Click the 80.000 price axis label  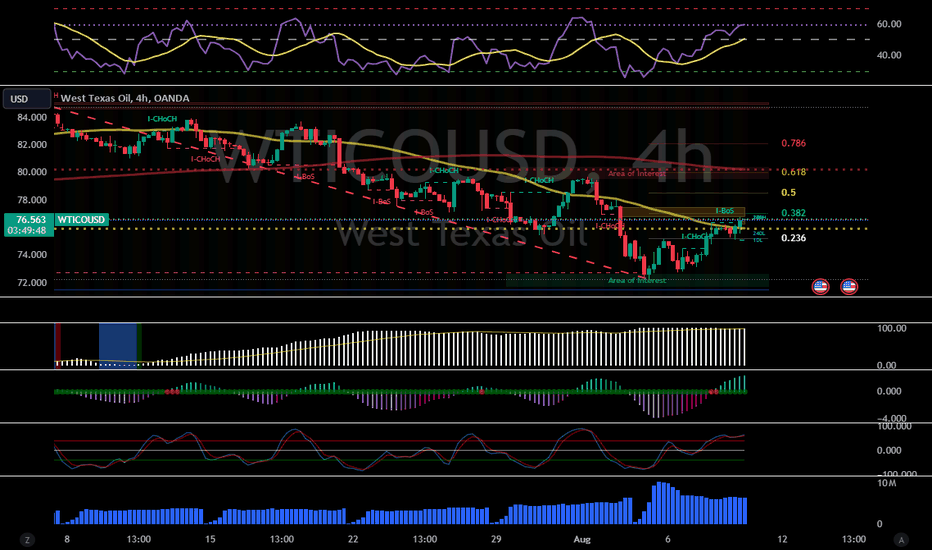tap(32, 172)
